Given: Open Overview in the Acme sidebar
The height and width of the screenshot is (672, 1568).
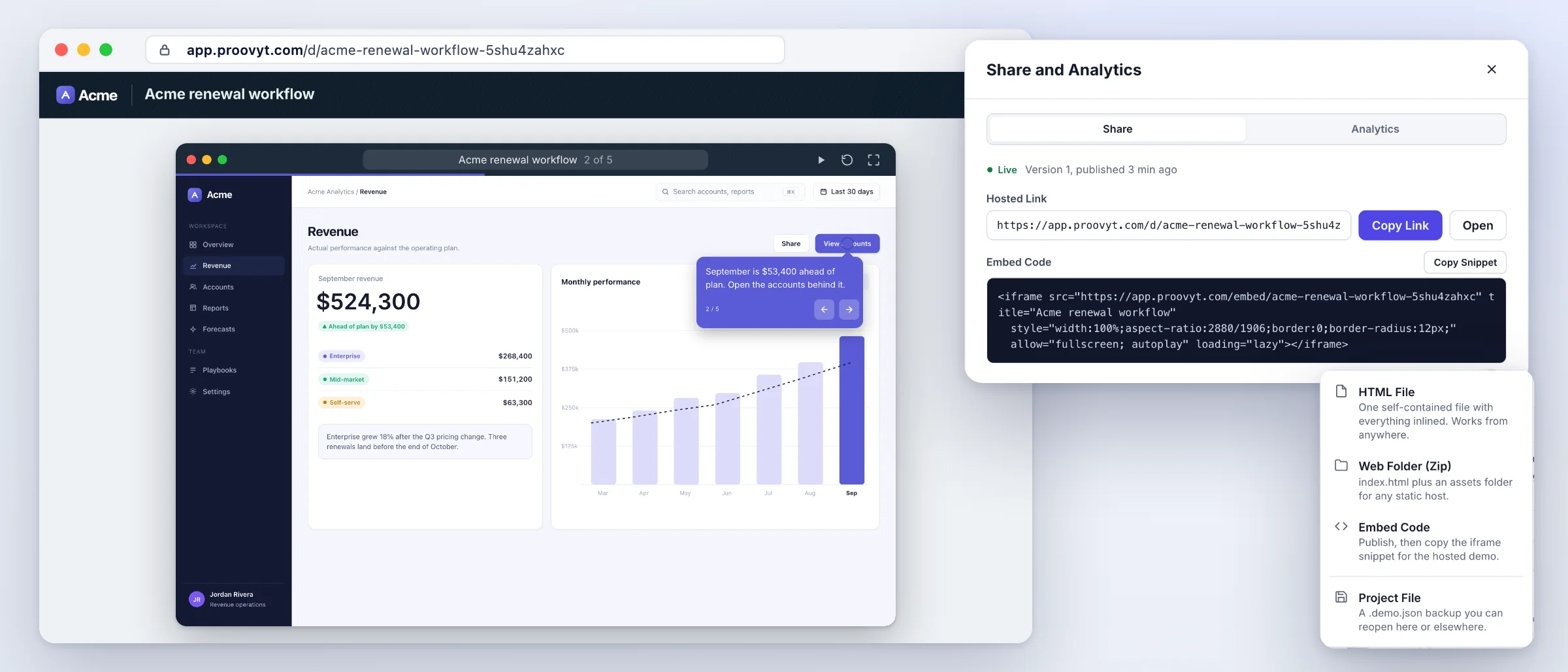Looking at the screenshot, I should coord(234,244).
